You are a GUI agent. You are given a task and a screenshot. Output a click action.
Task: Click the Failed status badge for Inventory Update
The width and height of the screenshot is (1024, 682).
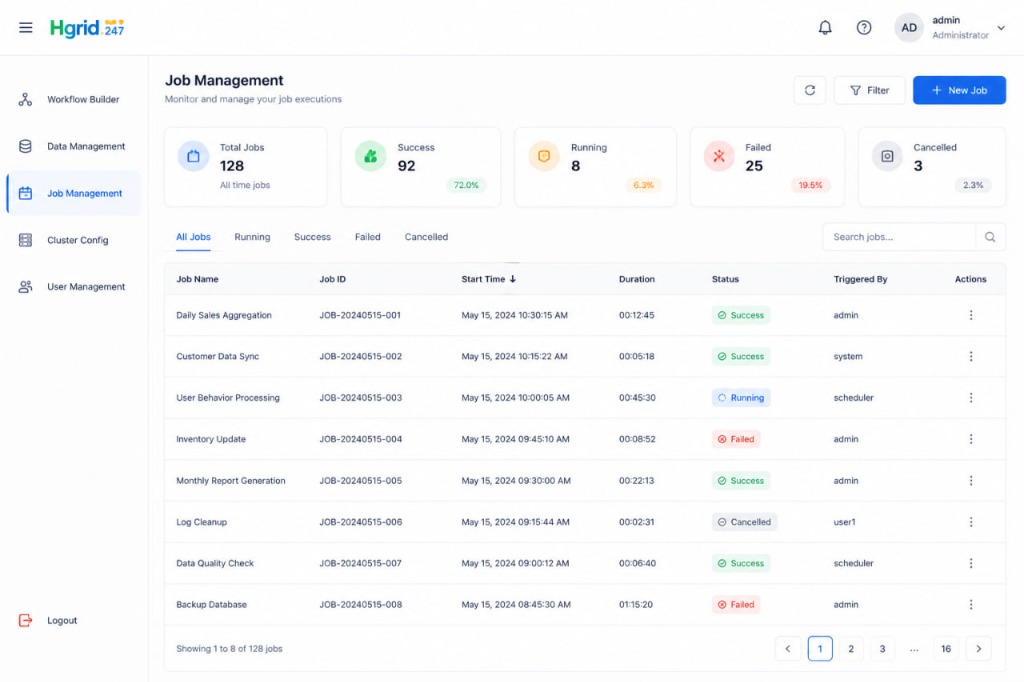(736, 439)
